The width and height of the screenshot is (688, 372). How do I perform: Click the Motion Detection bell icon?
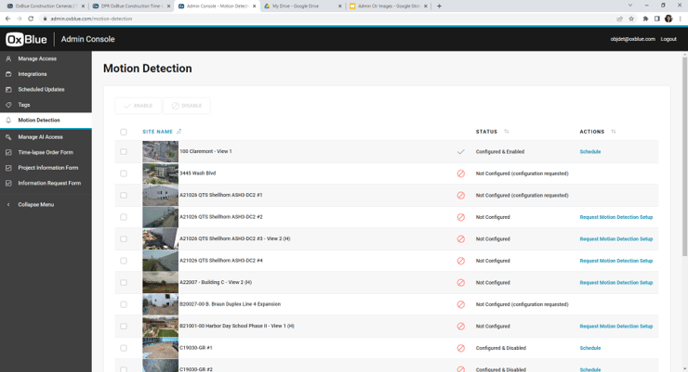click(8, 120)
